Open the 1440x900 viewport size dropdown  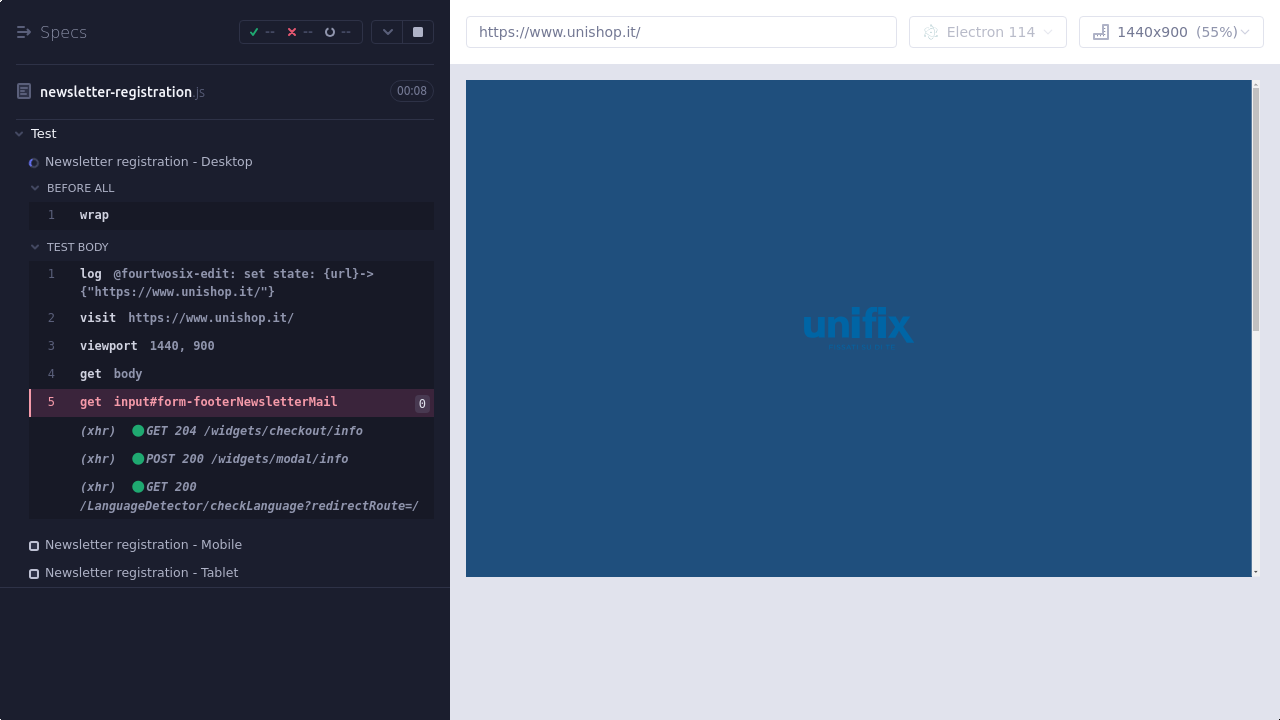1245,32
